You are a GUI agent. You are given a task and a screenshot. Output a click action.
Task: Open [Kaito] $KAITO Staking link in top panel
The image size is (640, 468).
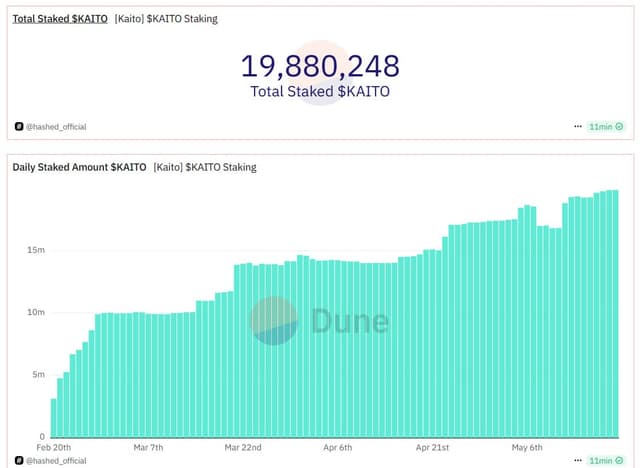pyautogui.click(x=166, y=19)
